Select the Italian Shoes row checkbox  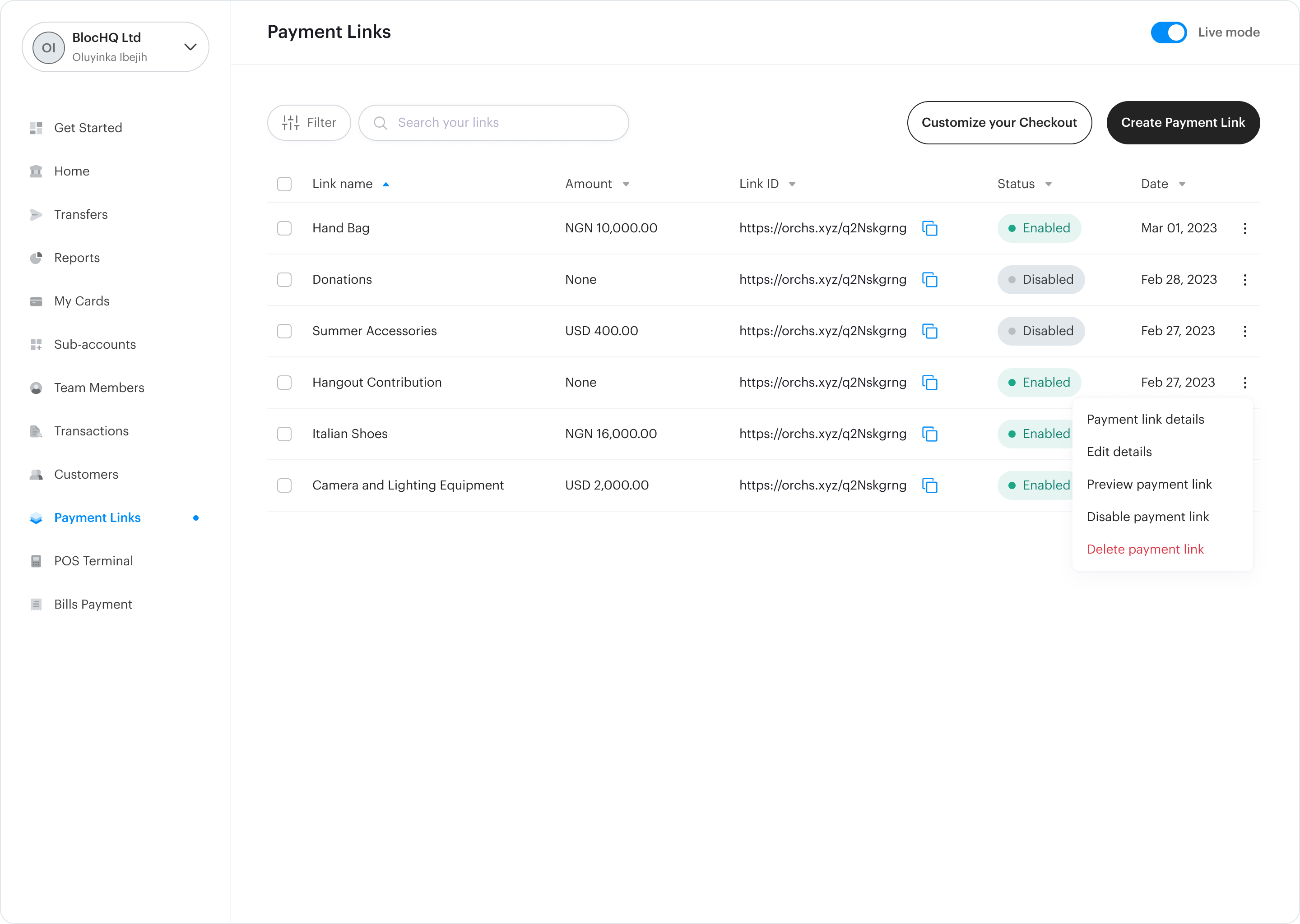[284, 434]
